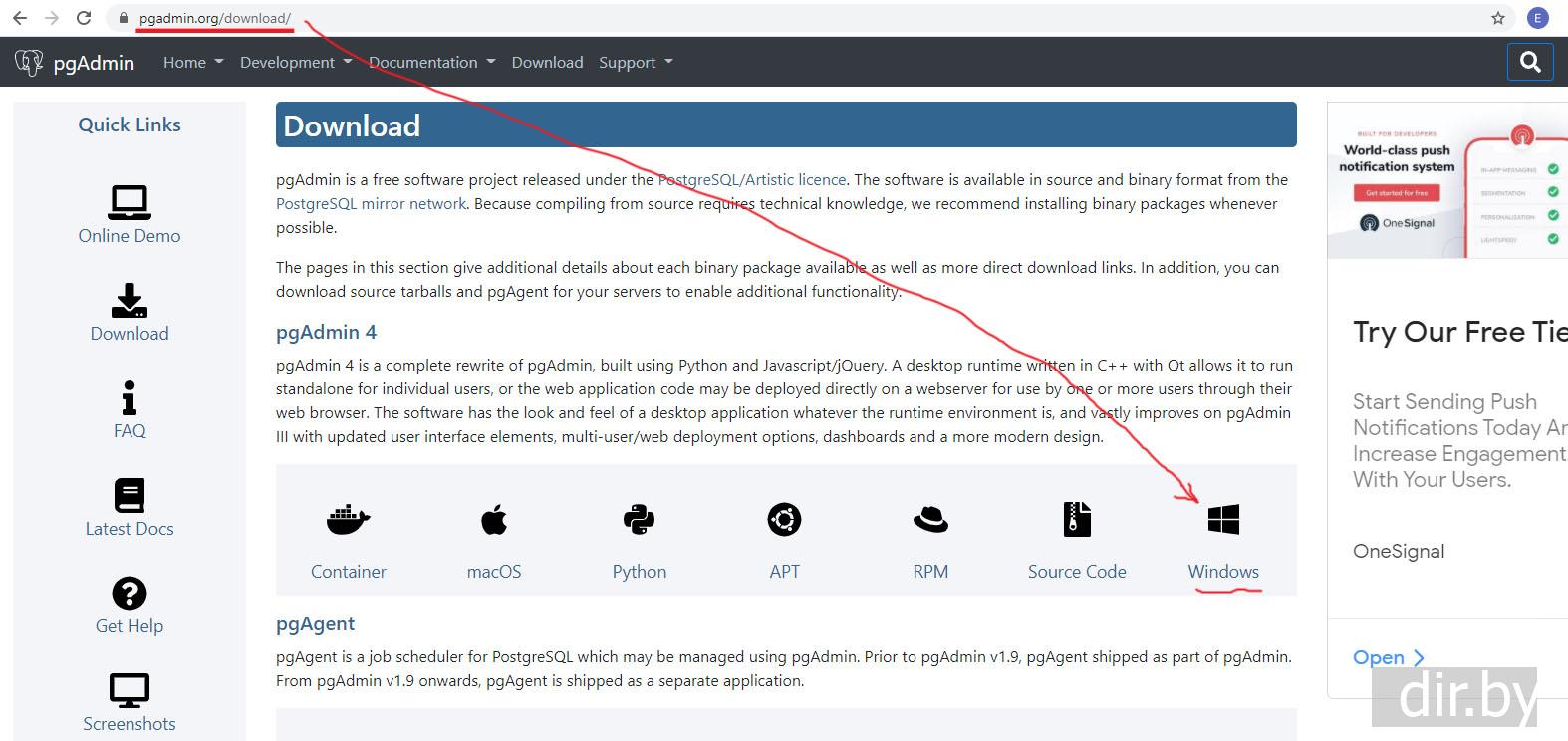1568x741 pixels.
Task: Click the OneSignal logo in the ad
Action: coord(1398,223)
